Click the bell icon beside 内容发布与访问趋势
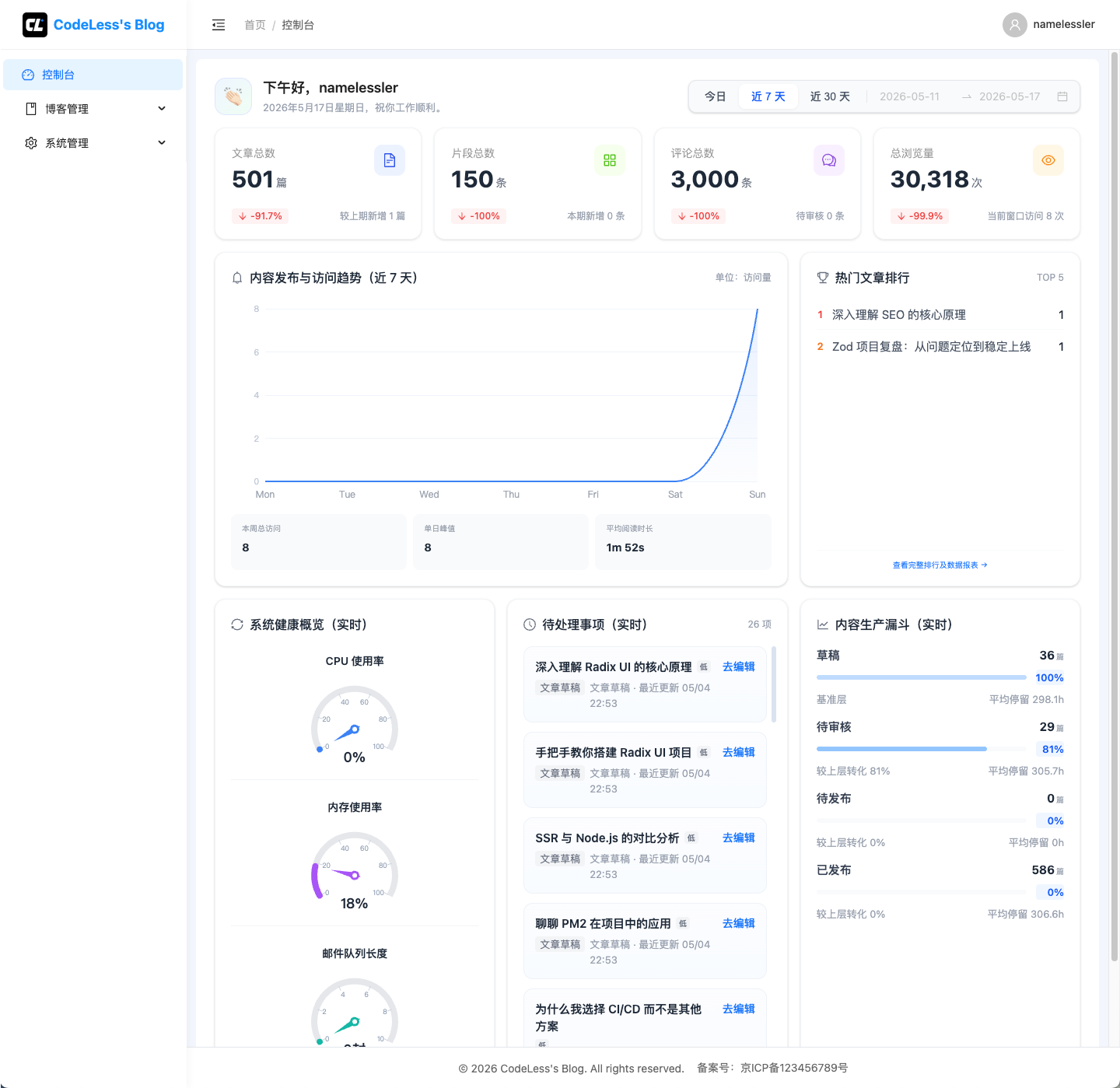 coord(237,278)
